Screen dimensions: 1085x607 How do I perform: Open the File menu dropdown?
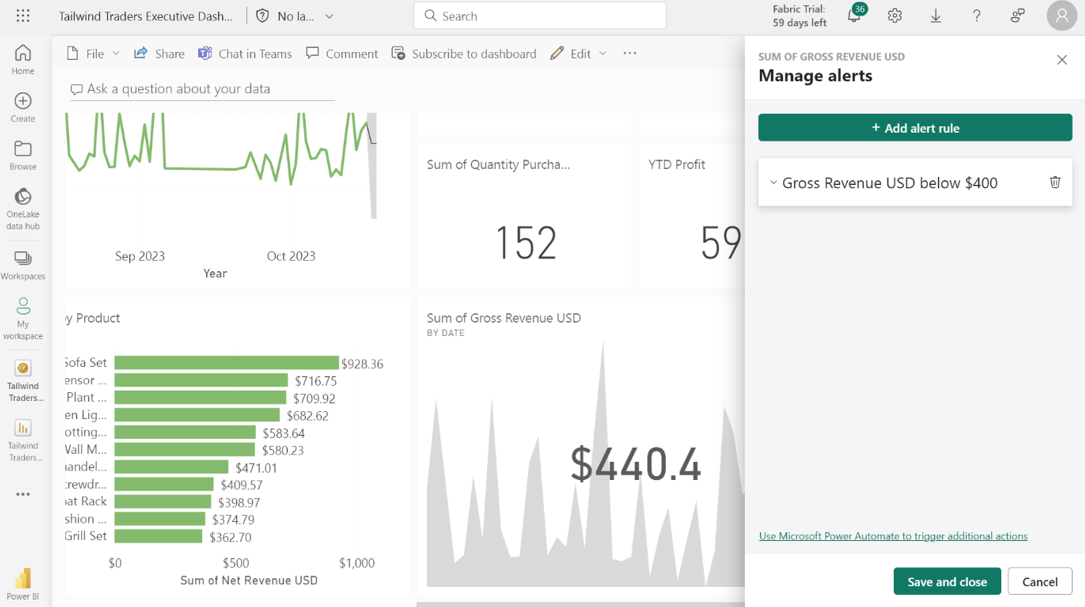pyautogui.click(x=94, y=54)
